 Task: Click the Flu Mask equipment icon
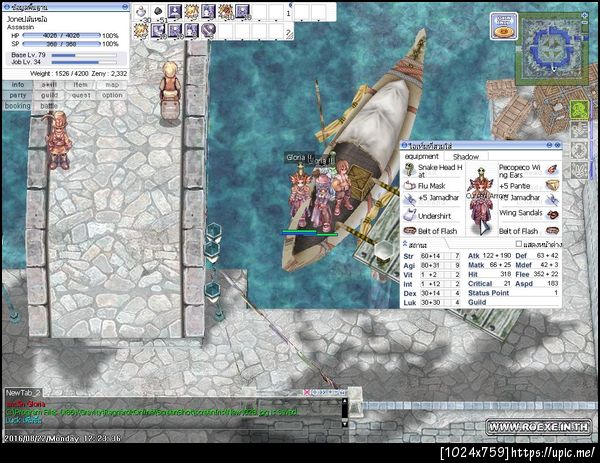(410, 186)
